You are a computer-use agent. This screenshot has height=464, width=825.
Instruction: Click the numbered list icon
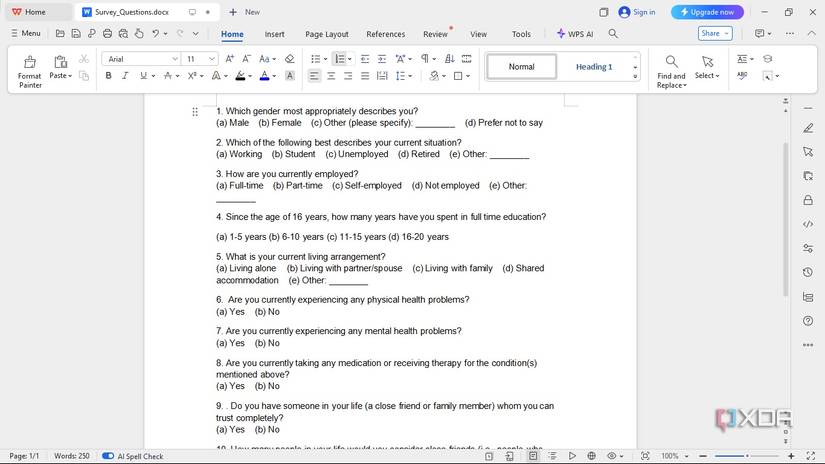340,59
